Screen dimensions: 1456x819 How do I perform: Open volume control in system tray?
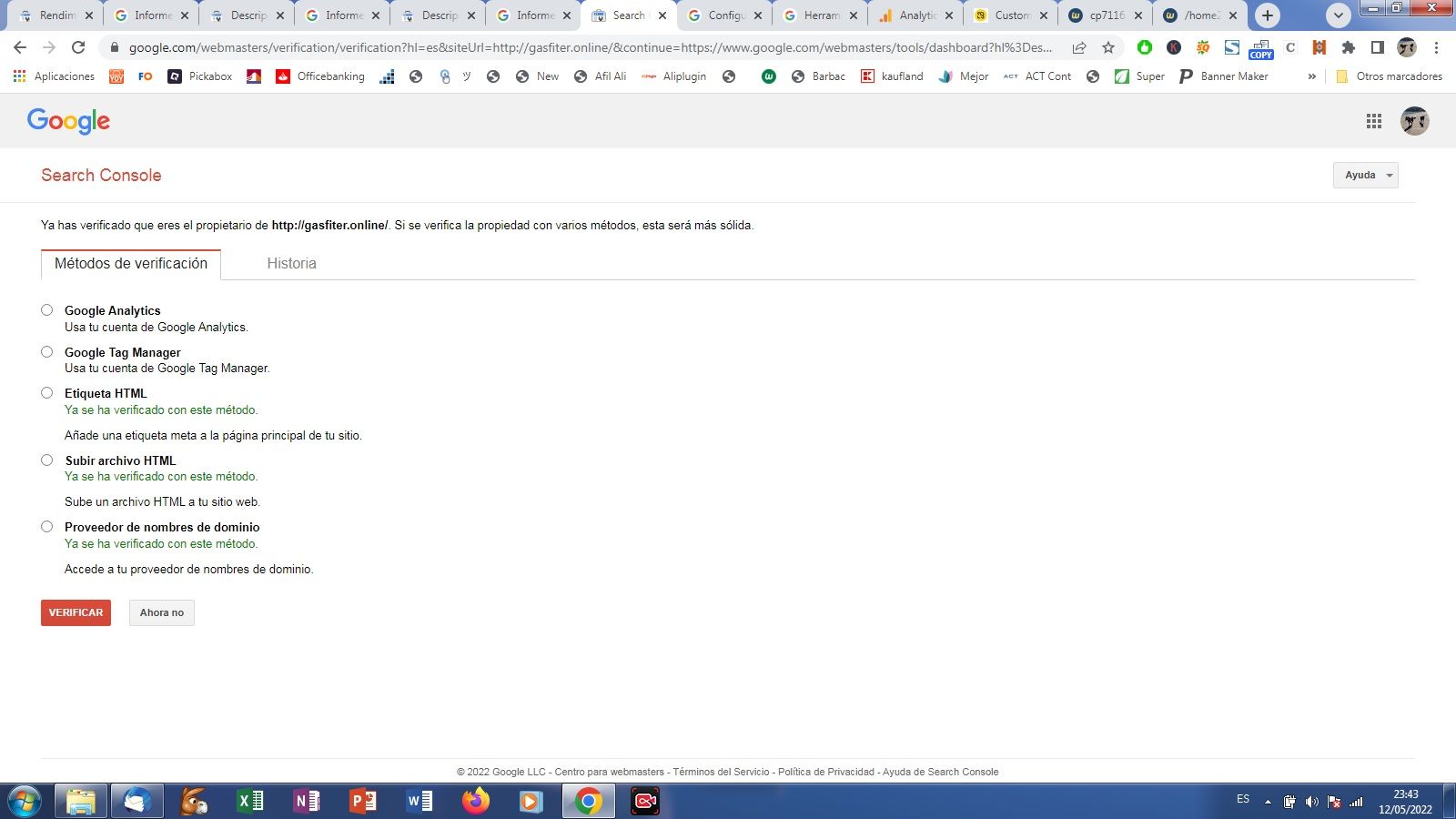pyautogui.click(x=1311, y=802)
